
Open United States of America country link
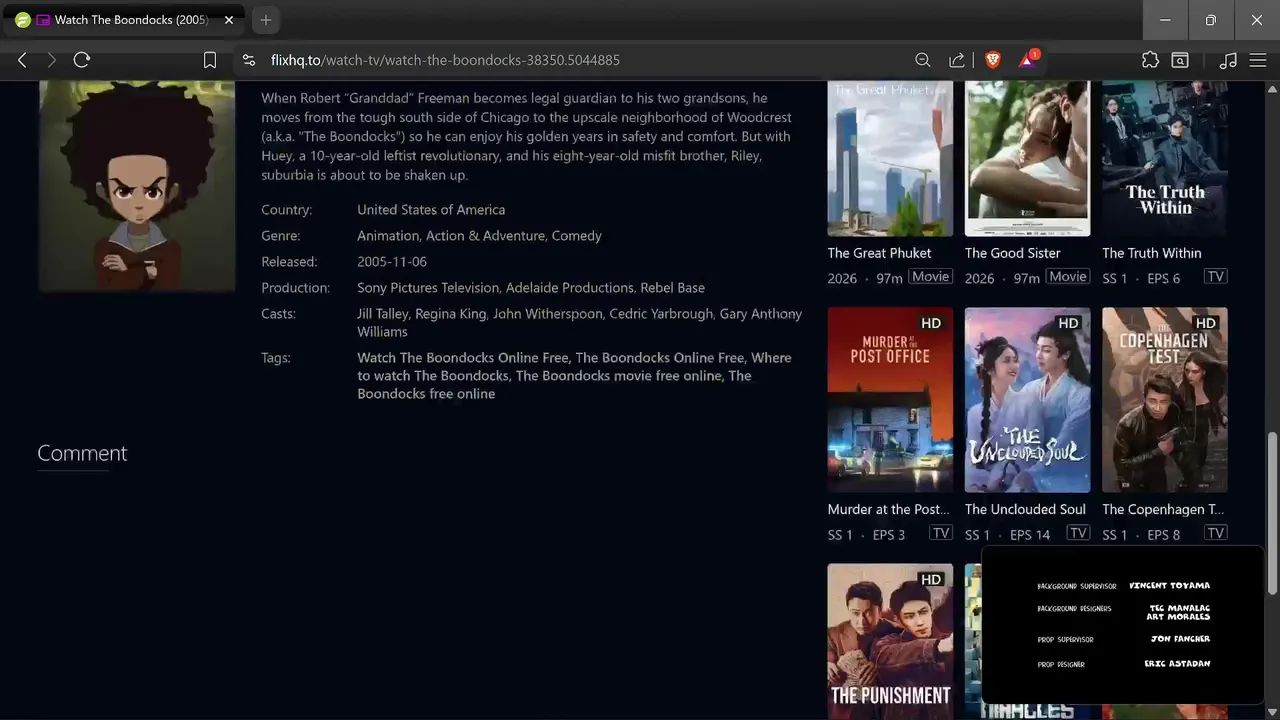click(x=431, y=210)
